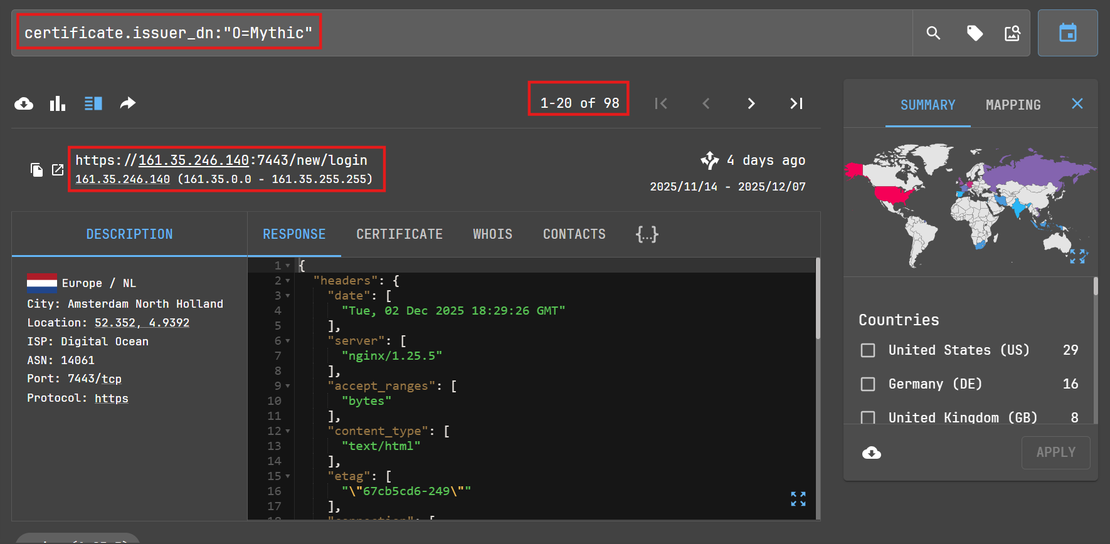Open the 161.35.246.140 IP link
This screenshot has height=544, width=1110.
(x=193, y=160)
